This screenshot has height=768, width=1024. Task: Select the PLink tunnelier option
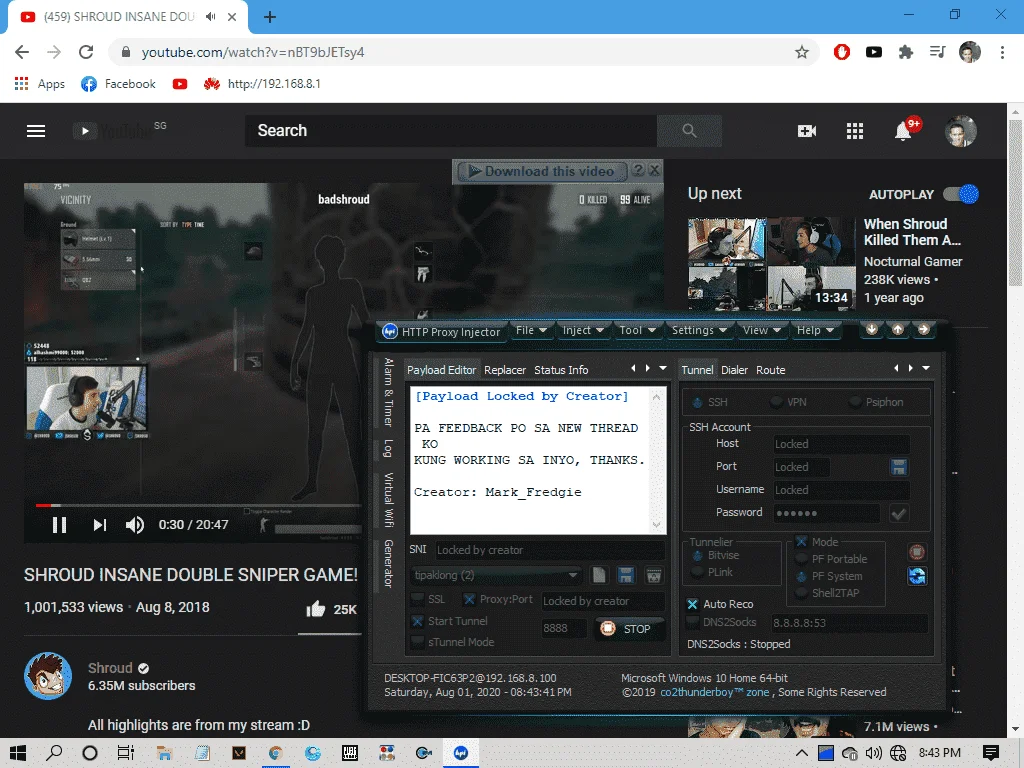tap(697, 572)
